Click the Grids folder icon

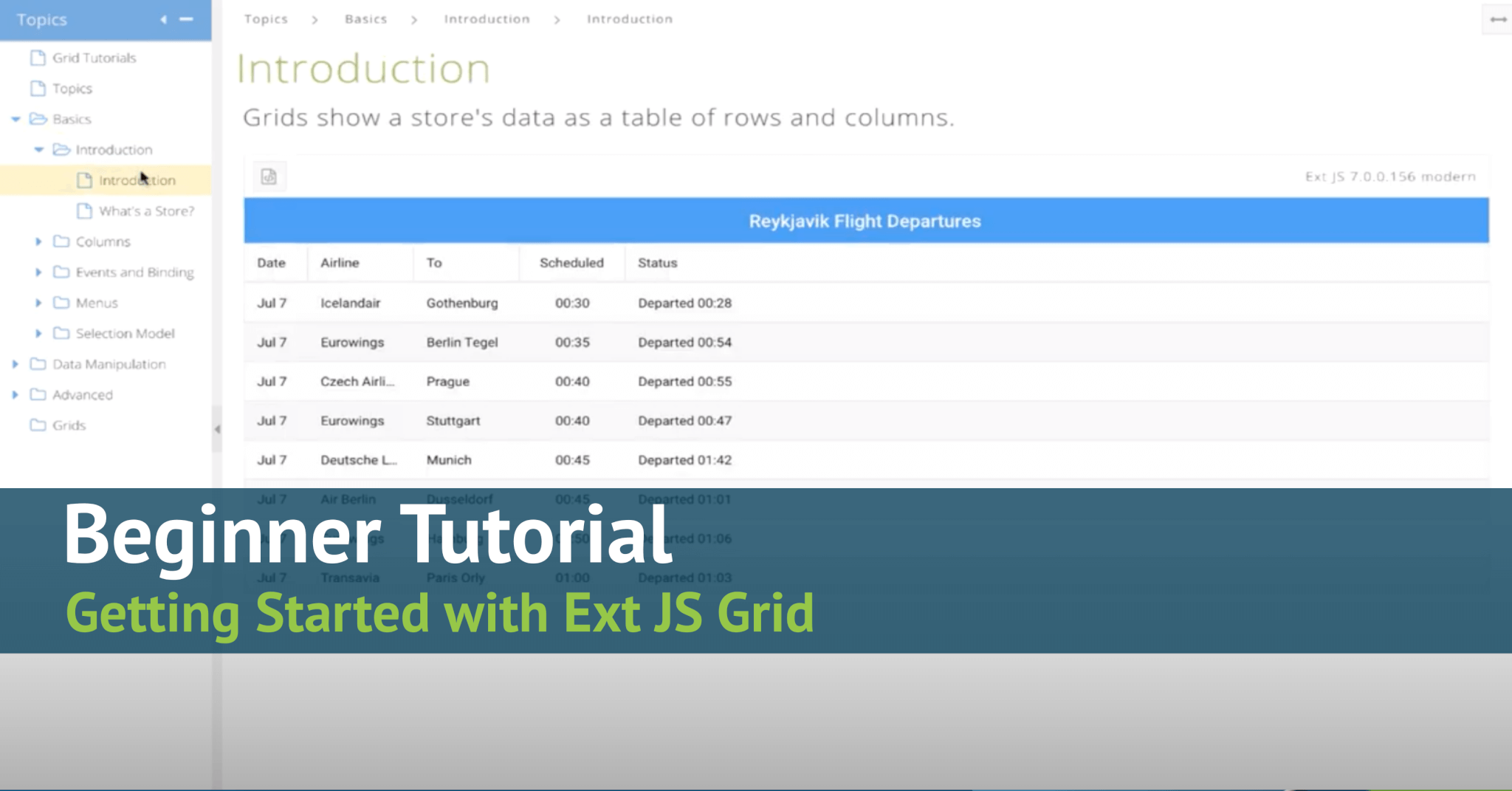click(38, 425)
